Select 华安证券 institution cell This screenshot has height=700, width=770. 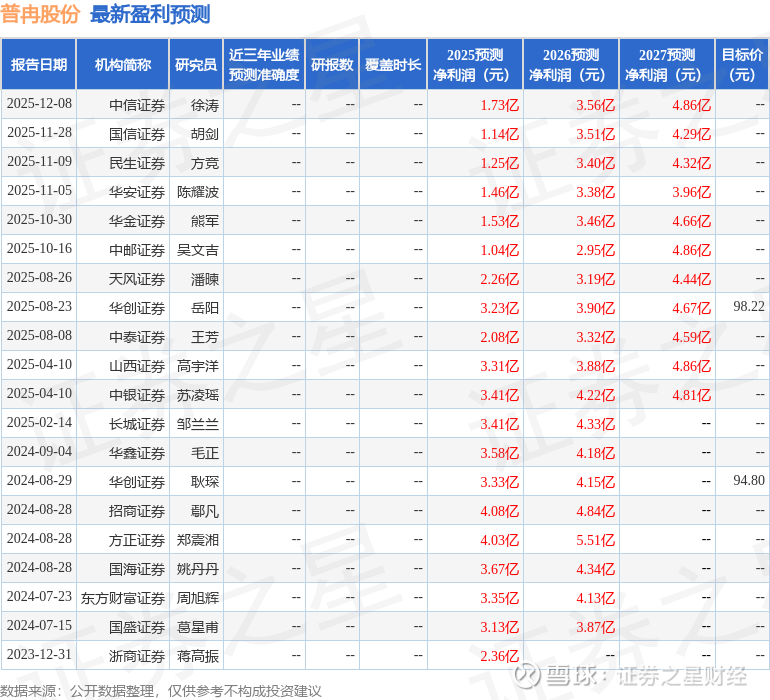click(137, 192)
